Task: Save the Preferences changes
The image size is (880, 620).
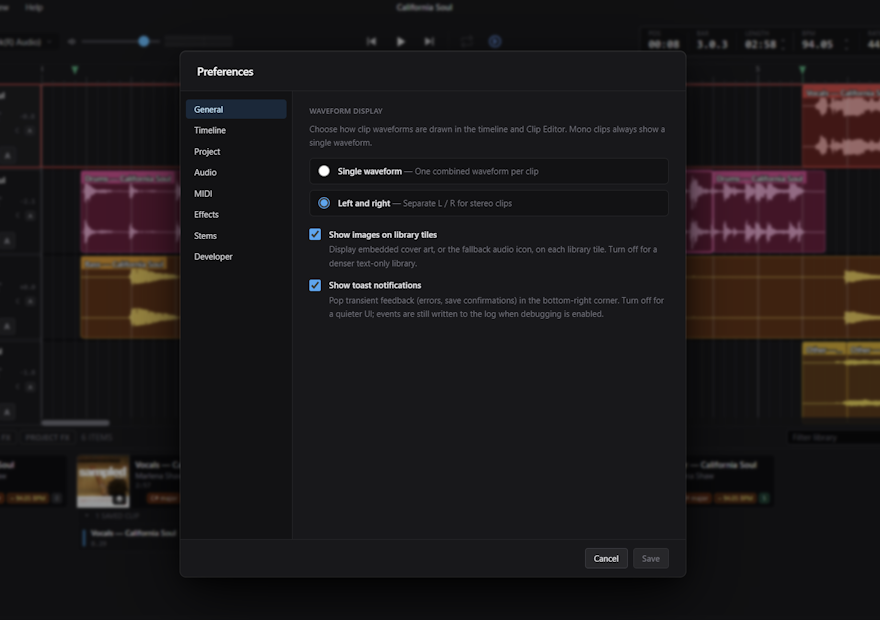Action: click(x=650, y=558)
